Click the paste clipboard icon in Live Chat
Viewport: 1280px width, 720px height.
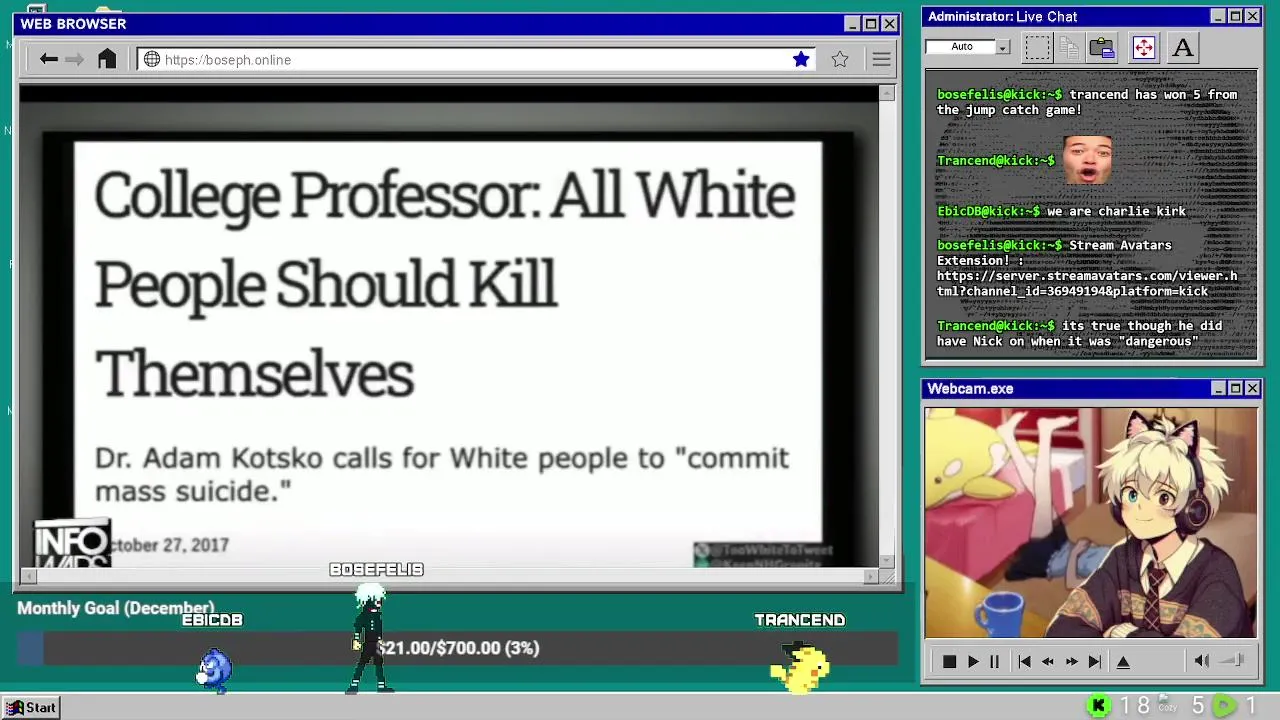(x=1102, y=47)
